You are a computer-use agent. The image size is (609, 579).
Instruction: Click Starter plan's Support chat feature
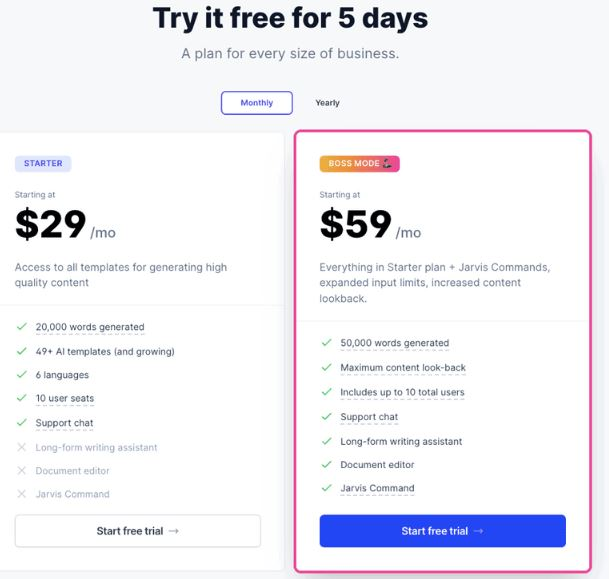64,423
